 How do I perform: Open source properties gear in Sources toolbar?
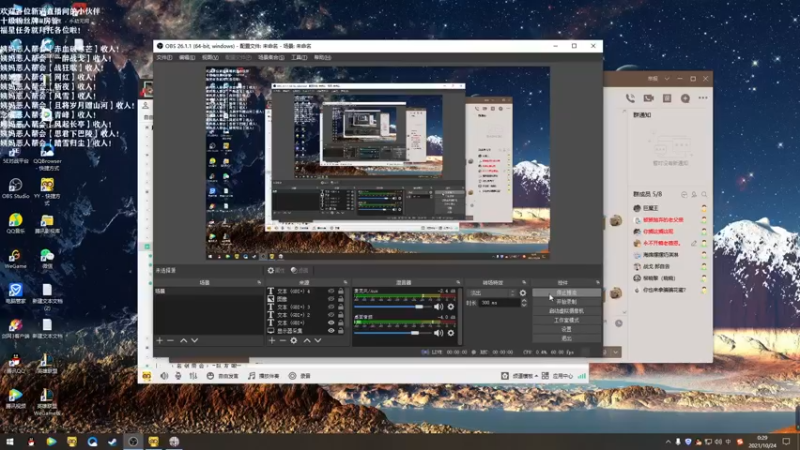click(x=294, y=340)
